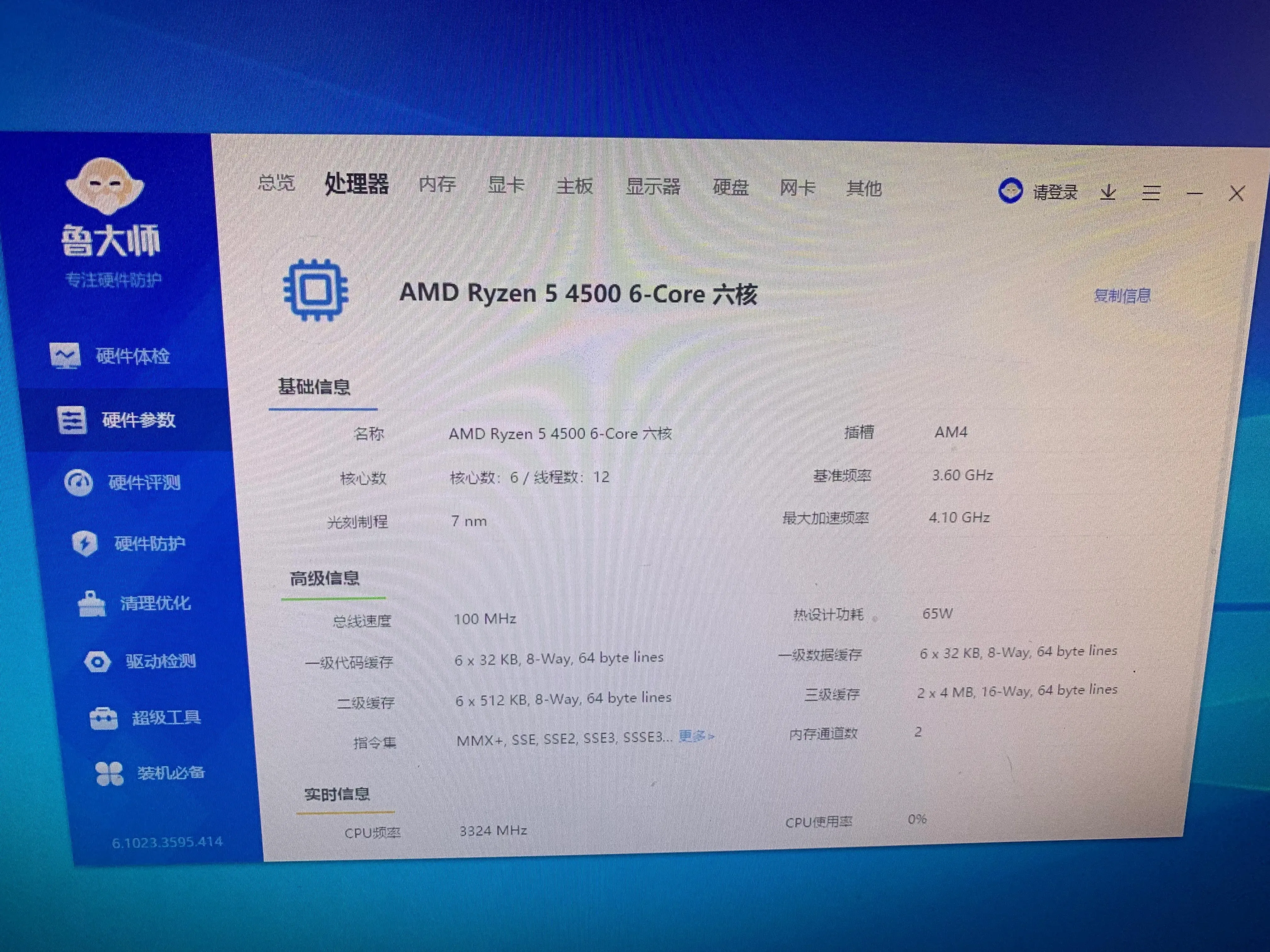The width and height of the screenshot is (1270, 952).
Task: Click the 专注硬件防护 slogan text
Action: click(x=114, y=280)
